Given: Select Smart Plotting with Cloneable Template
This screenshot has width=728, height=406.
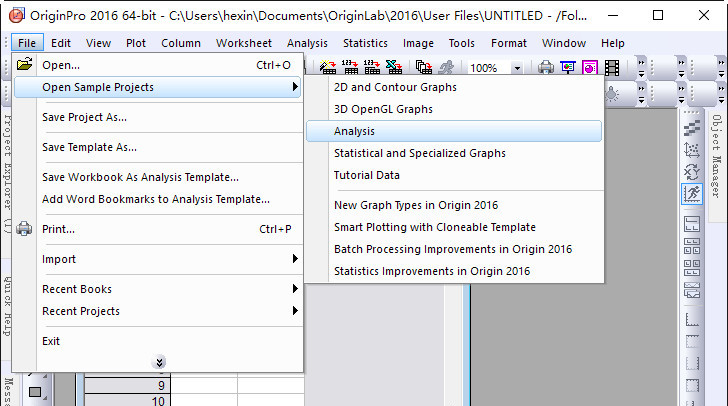Looking at the screenshot, I should 454,227.
